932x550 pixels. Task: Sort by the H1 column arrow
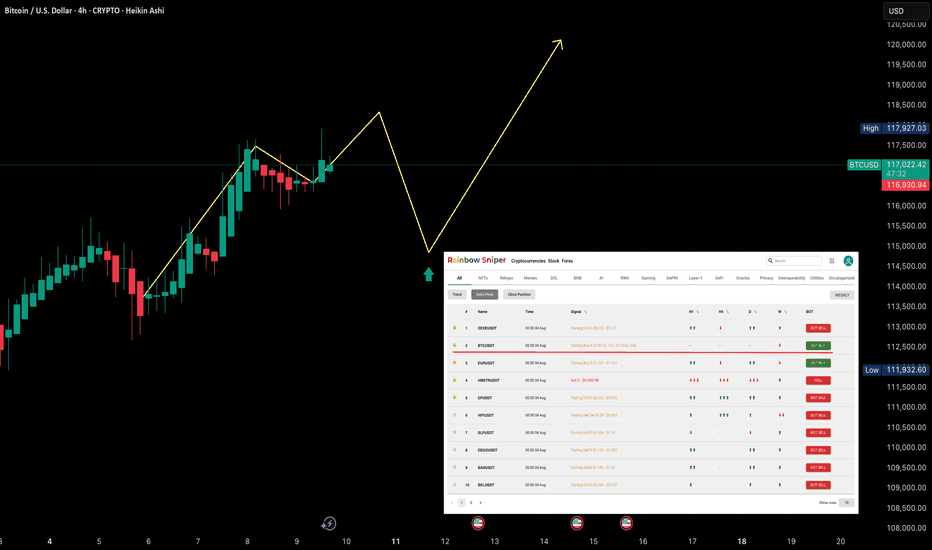pyautogui.click(x=698, y=312)
